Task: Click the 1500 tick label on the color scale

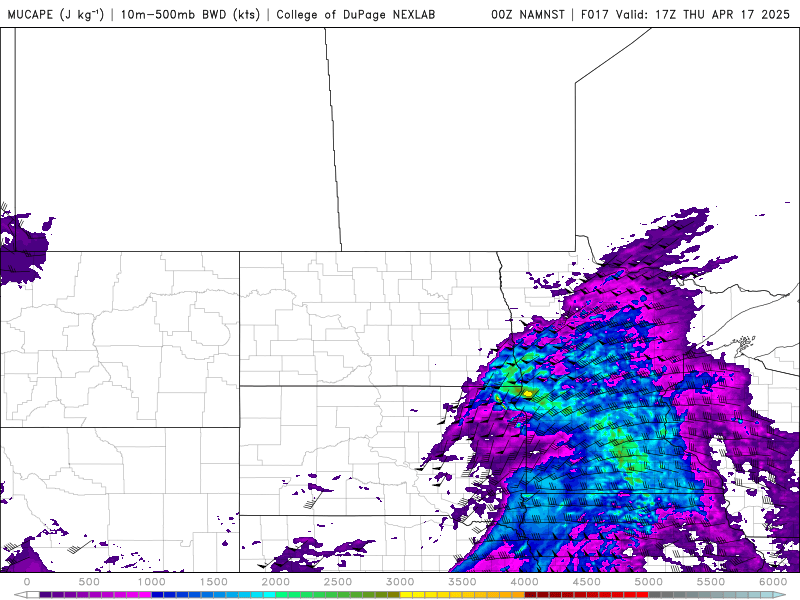Action: [x=213, y=582]
